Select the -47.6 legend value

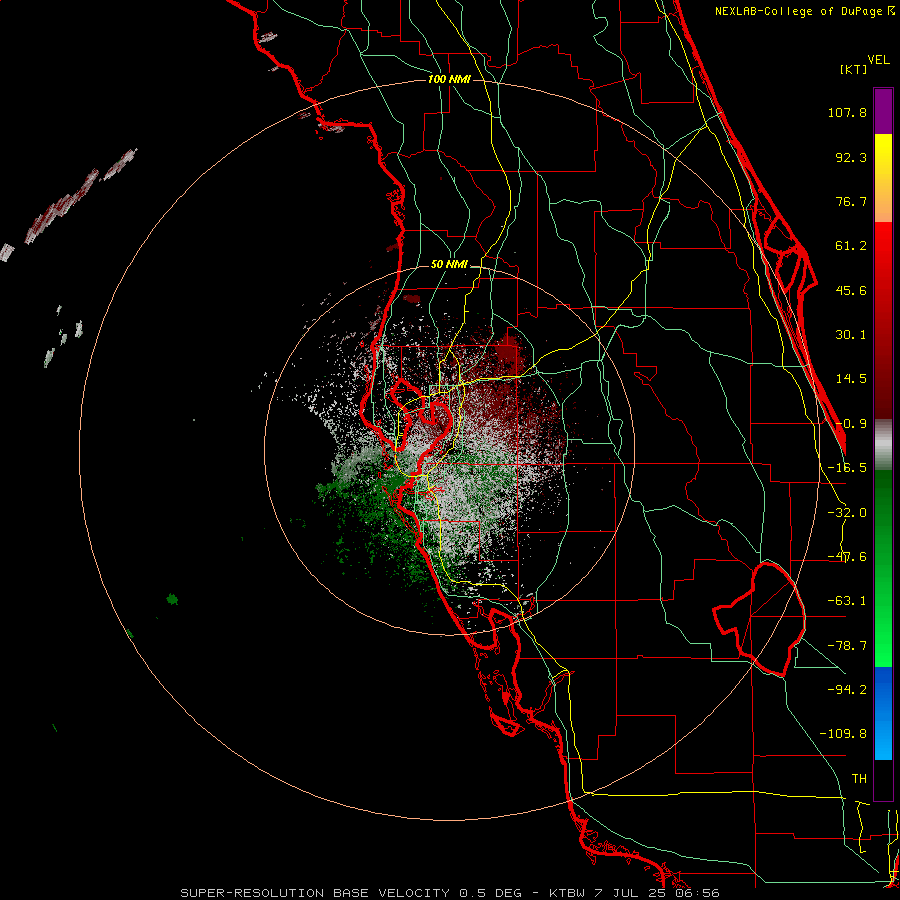pyautogui.click(x=847, y=557)
